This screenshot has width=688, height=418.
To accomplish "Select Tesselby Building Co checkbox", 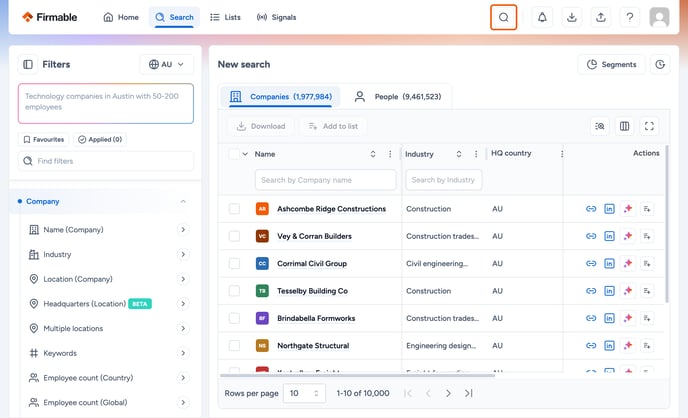I will click(234, 291).
